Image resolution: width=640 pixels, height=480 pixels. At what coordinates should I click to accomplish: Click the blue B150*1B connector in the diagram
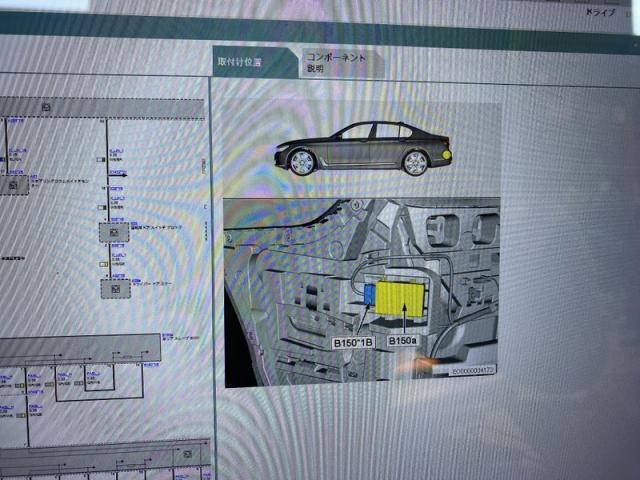[x=371, y=295]
